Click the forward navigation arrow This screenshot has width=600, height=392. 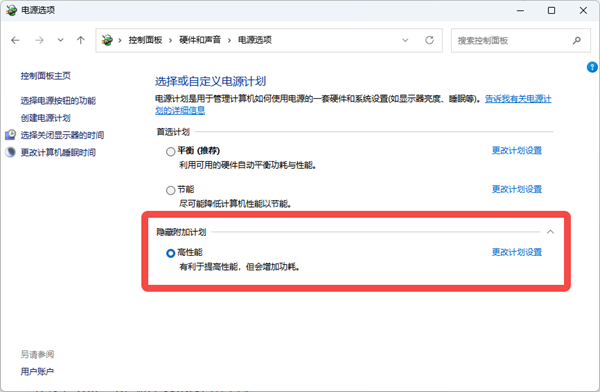pos(39,40)
